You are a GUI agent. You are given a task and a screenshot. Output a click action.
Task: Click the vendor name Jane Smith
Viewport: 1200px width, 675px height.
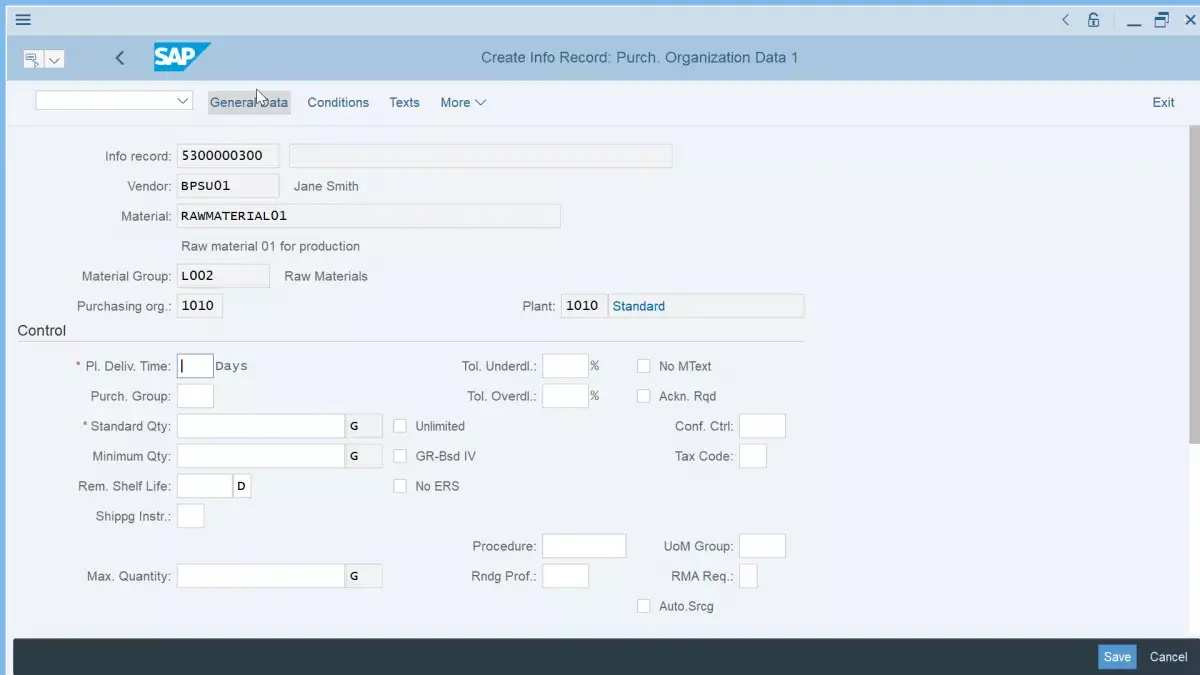(x=326, y=186)
